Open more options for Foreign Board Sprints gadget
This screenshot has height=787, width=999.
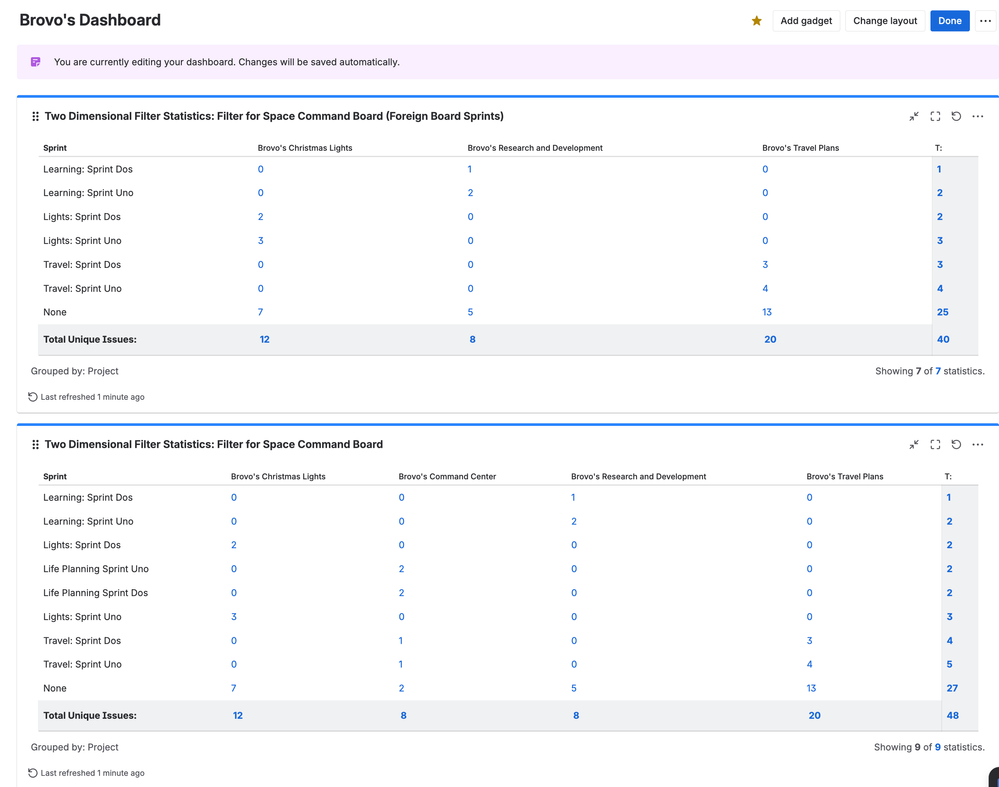[977, 116]
